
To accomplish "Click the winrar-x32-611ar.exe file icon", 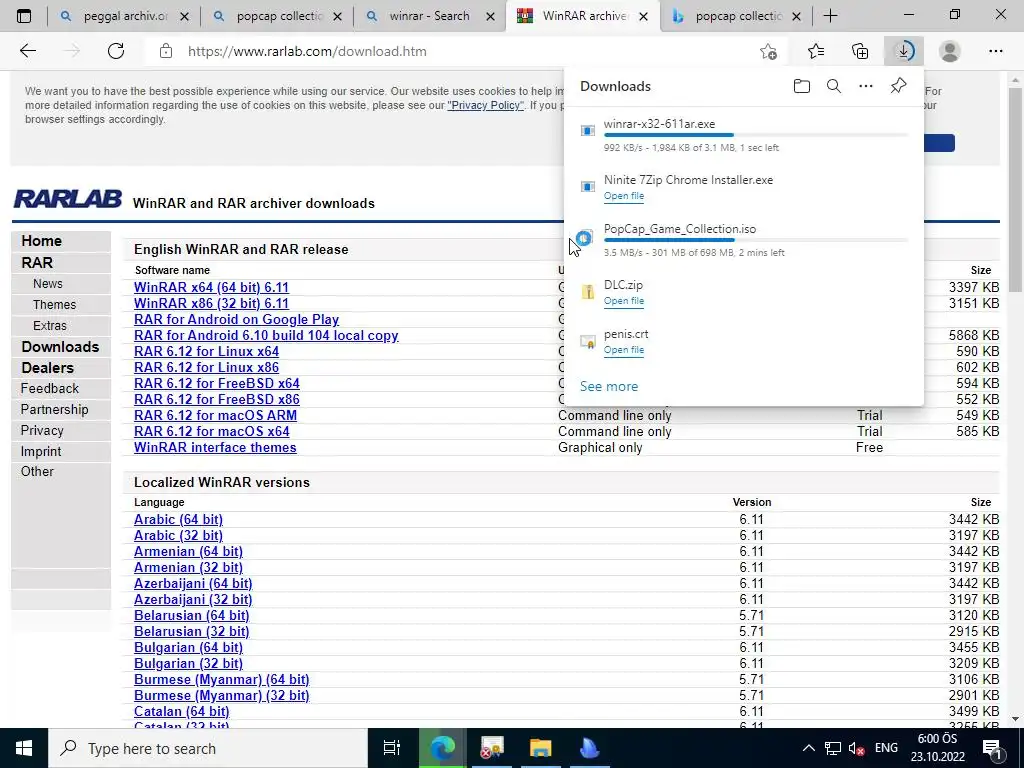I will tap(588, 131).
